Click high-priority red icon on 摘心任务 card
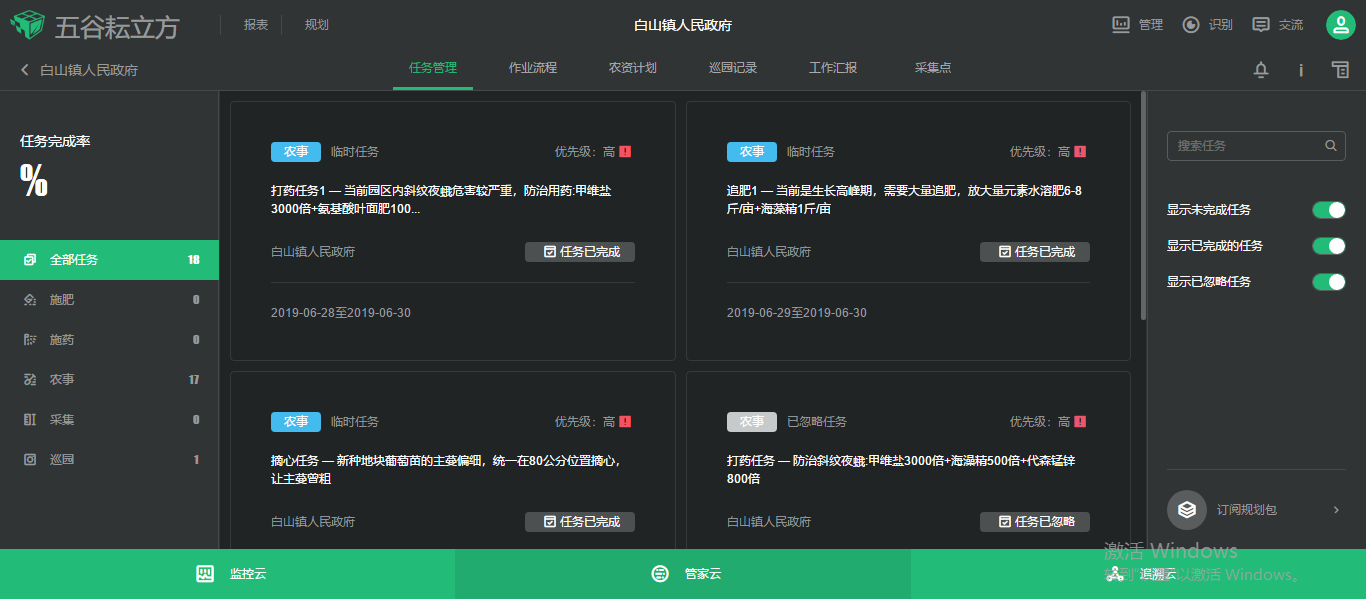 (x=625, y=422)
